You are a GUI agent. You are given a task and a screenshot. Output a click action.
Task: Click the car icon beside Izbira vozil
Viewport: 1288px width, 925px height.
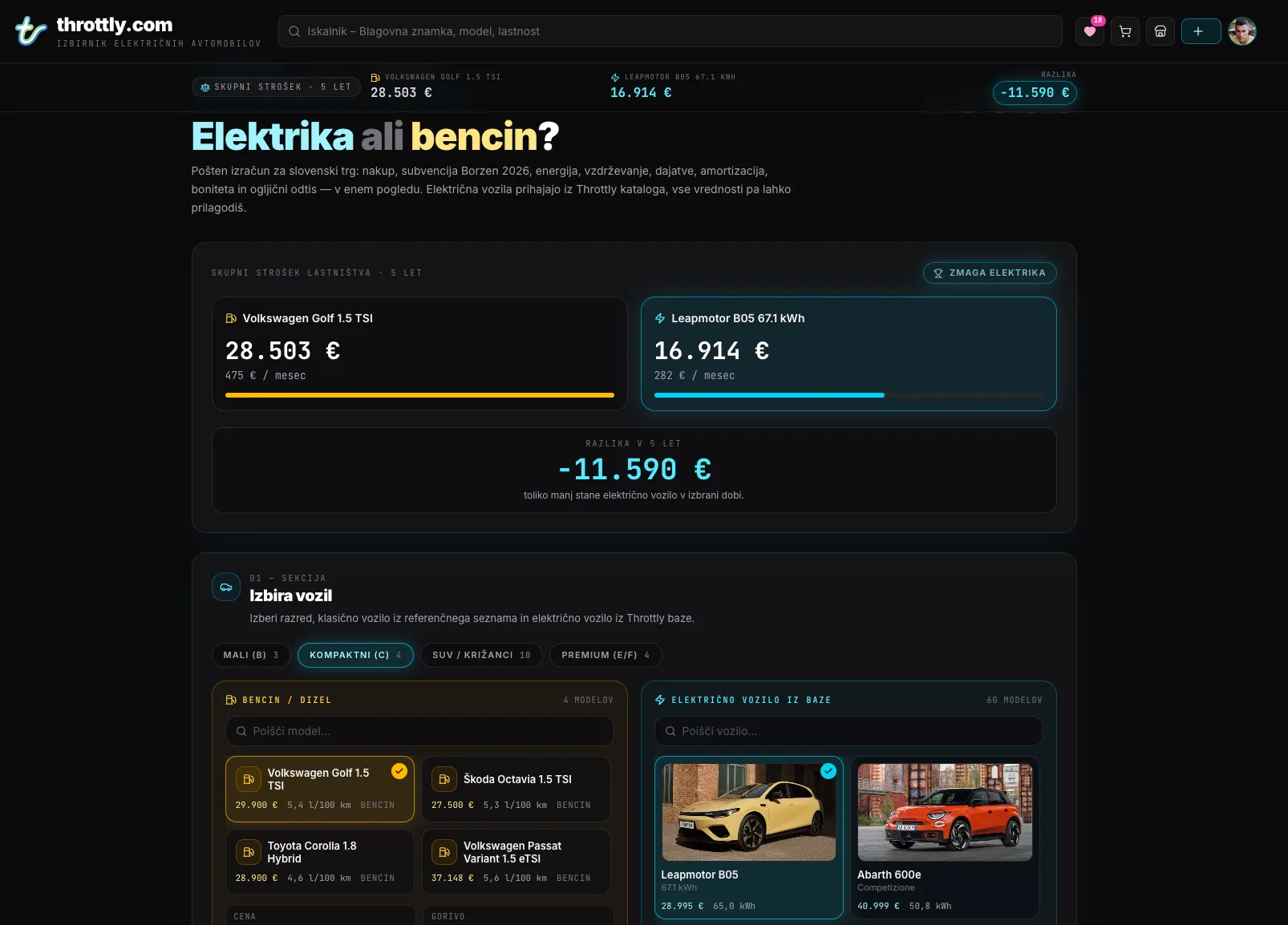point(226,587)
